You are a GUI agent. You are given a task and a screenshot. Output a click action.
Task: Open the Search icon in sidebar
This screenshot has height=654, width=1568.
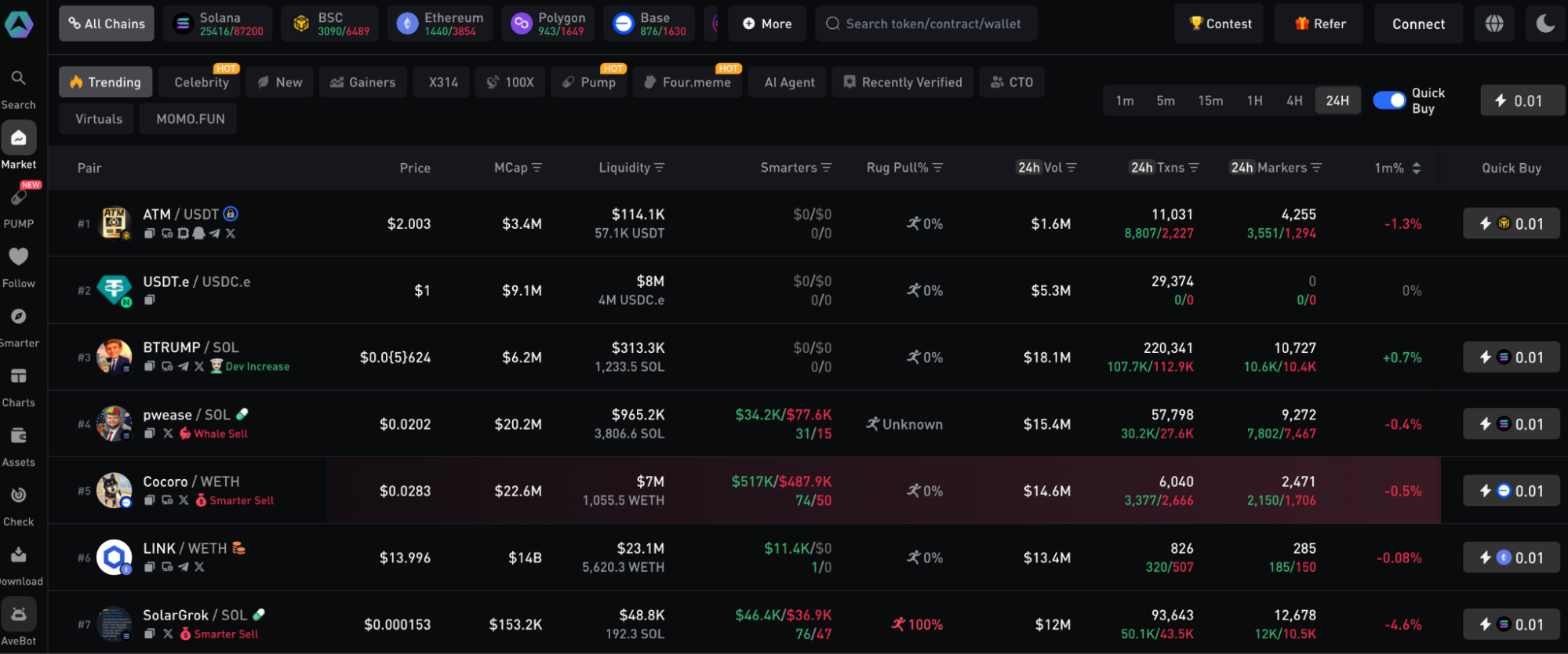click(x=19, y=78)
